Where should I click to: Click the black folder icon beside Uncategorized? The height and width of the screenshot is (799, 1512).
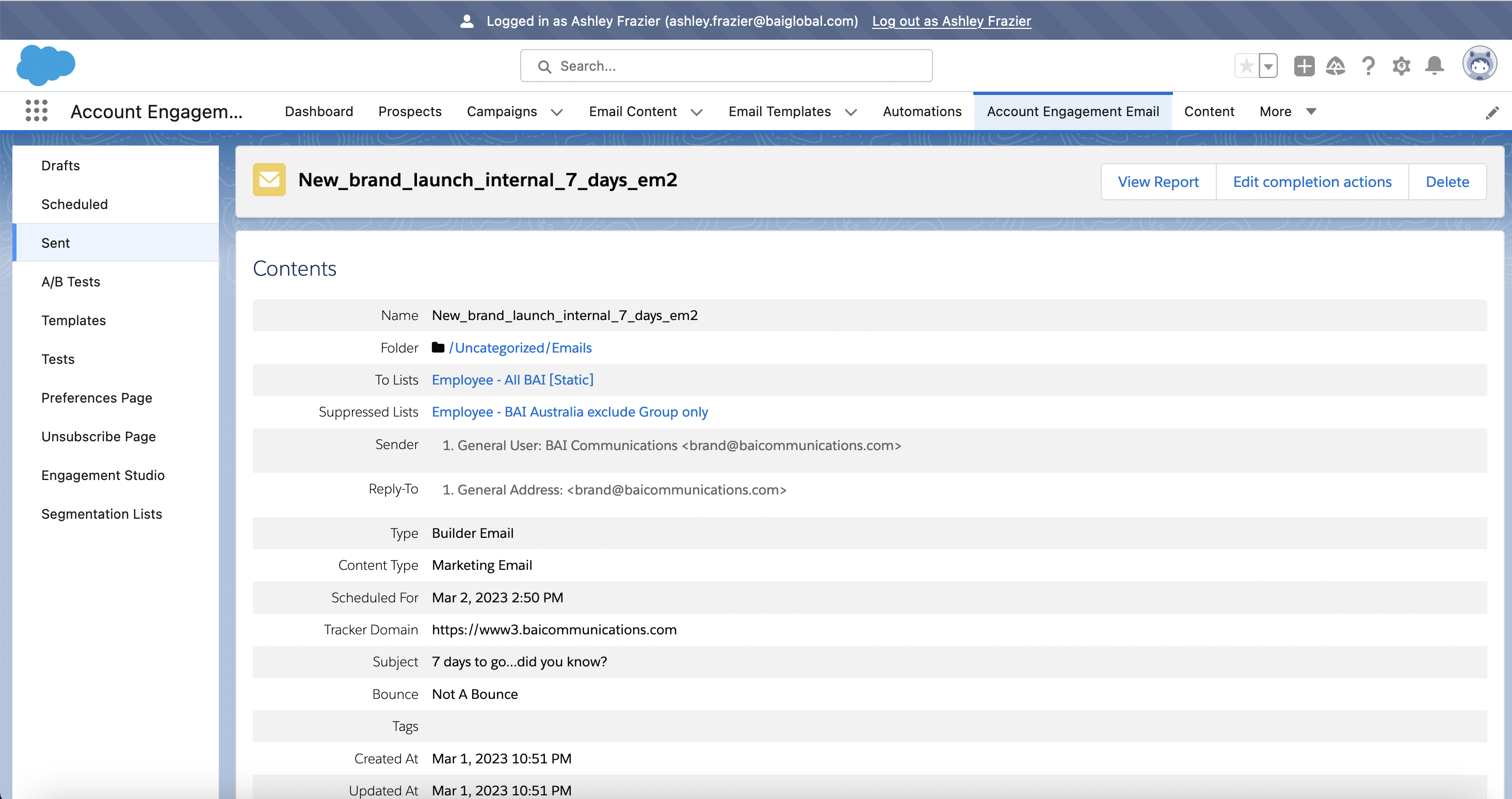click(438, 347)
